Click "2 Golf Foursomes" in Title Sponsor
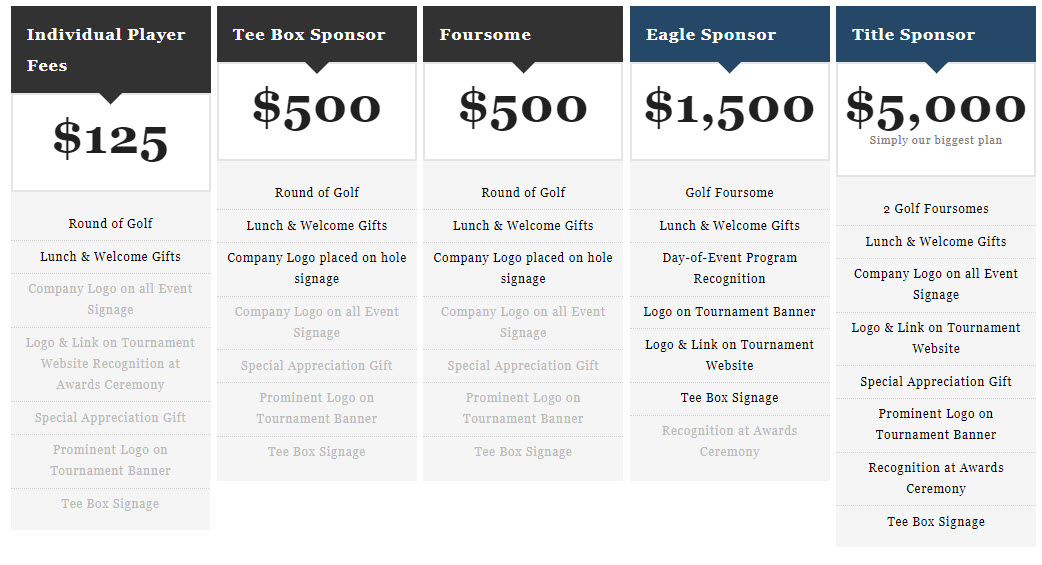The height and width of the screenshot is (565, 1042). (x=936, y=209)
